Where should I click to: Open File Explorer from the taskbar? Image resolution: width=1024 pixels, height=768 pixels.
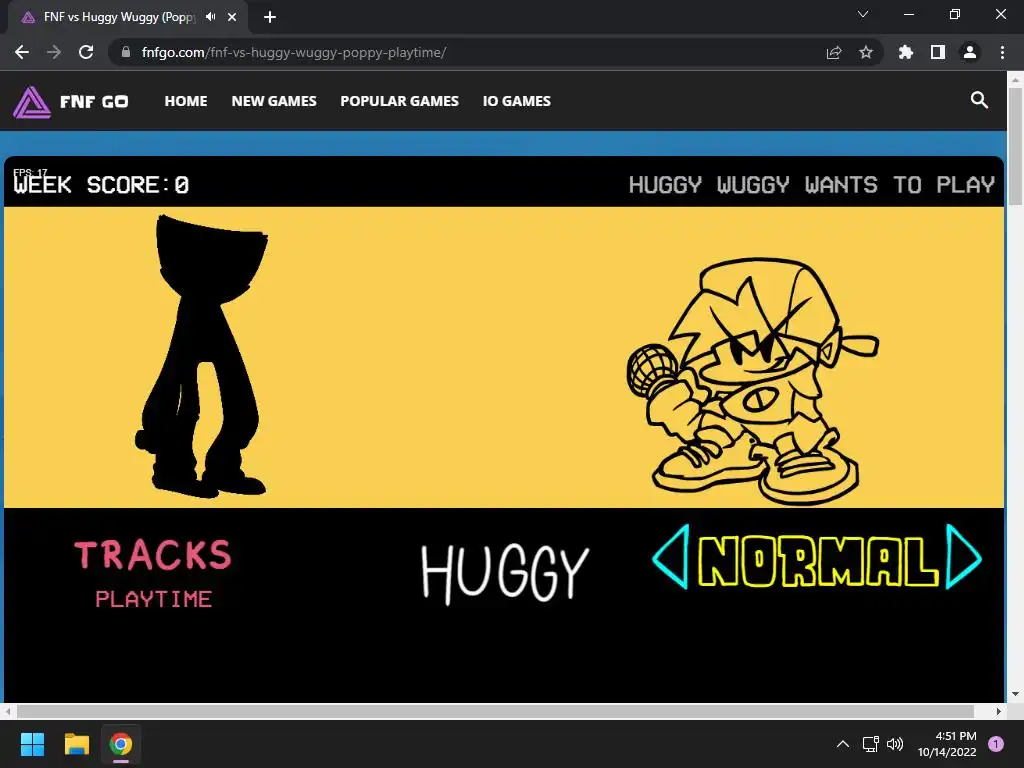click(x=76, y=744)
